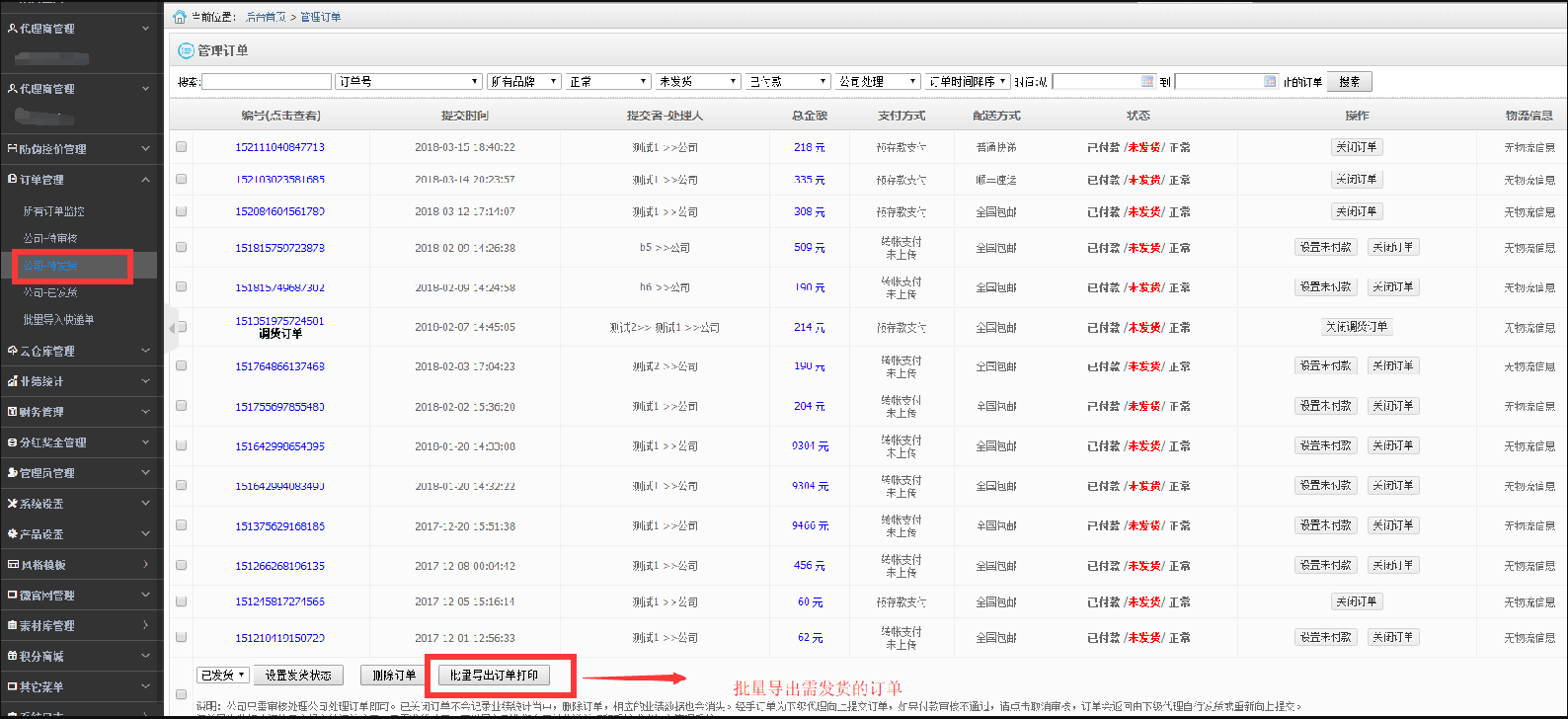Viewport: 1568px width, 719px height.
Task: Open the 所有品牌 brand filter dropdown
Action: click(523, 82)
